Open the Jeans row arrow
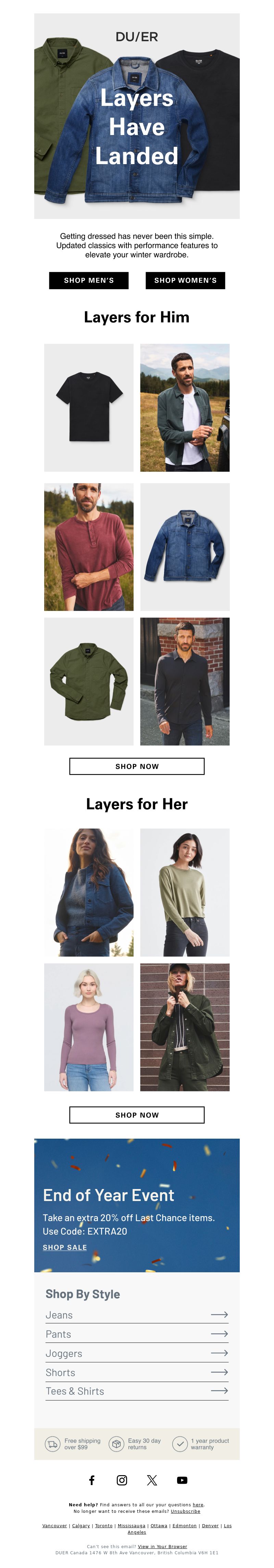 click(x=219, y=1315)
